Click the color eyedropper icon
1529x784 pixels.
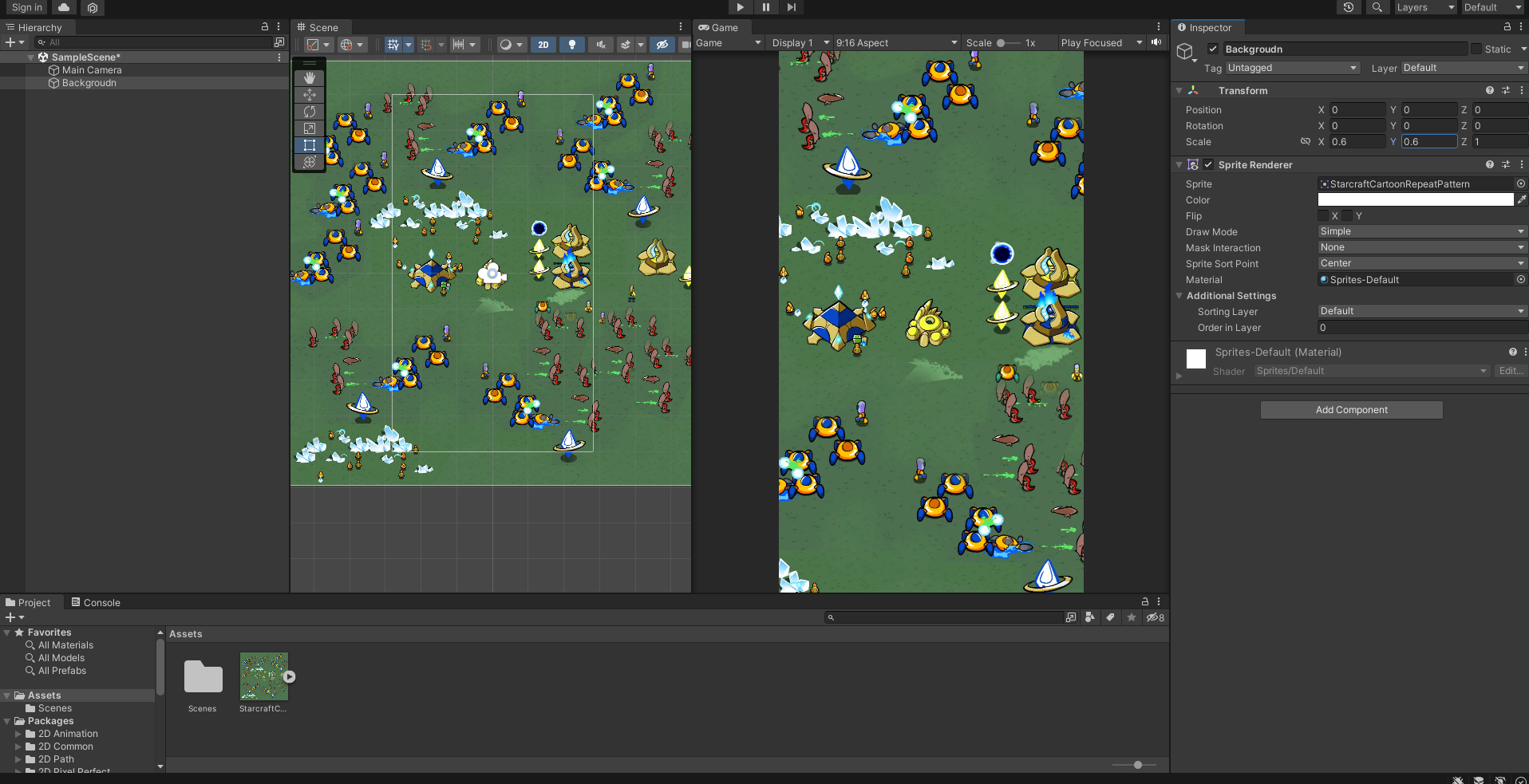(1521, 199)
